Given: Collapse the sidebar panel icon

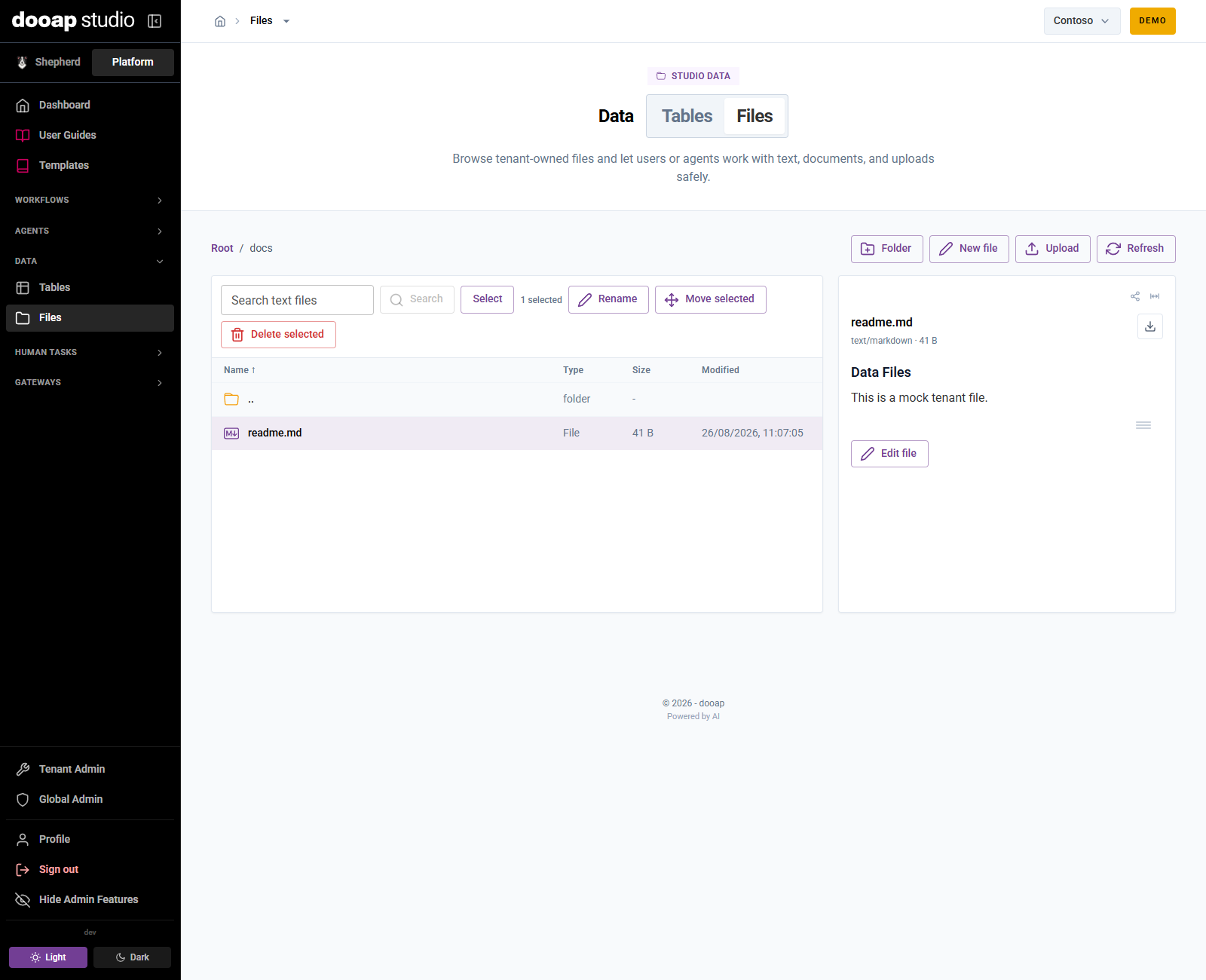Looking at the screenshot, I should click(155, 21).
